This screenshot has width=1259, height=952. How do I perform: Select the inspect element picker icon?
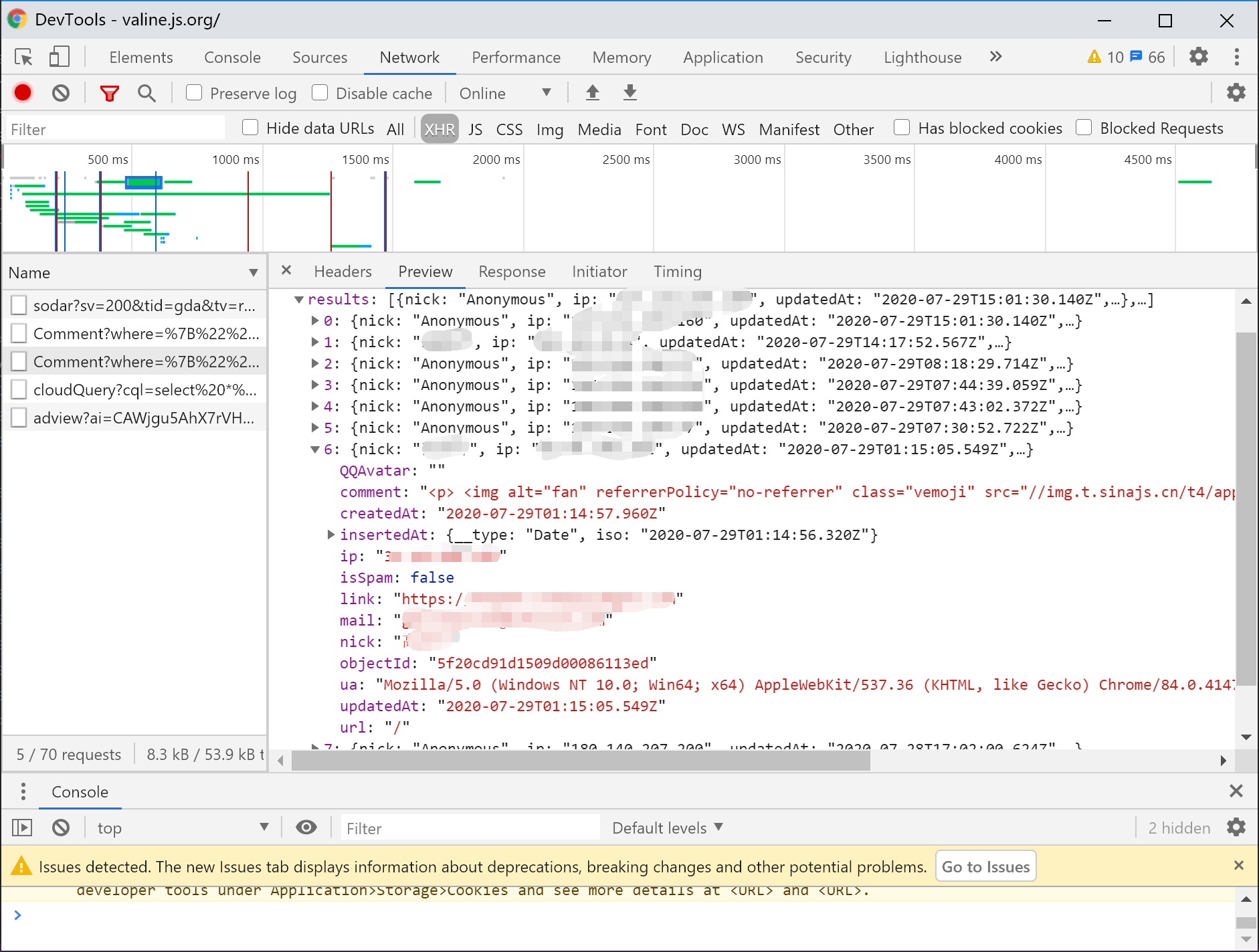[23, 57]
